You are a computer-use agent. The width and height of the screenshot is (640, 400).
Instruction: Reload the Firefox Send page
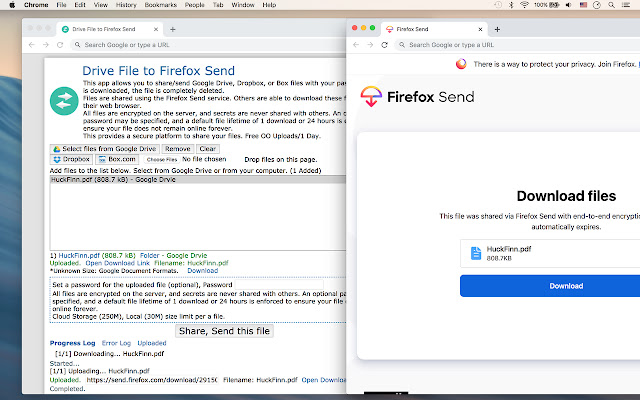click(384, 45)
